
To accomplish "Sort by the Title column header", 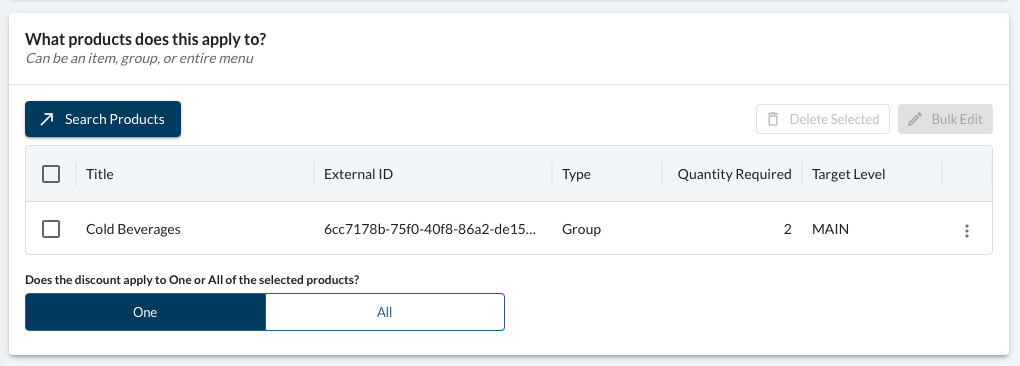I will coord(100,174).
